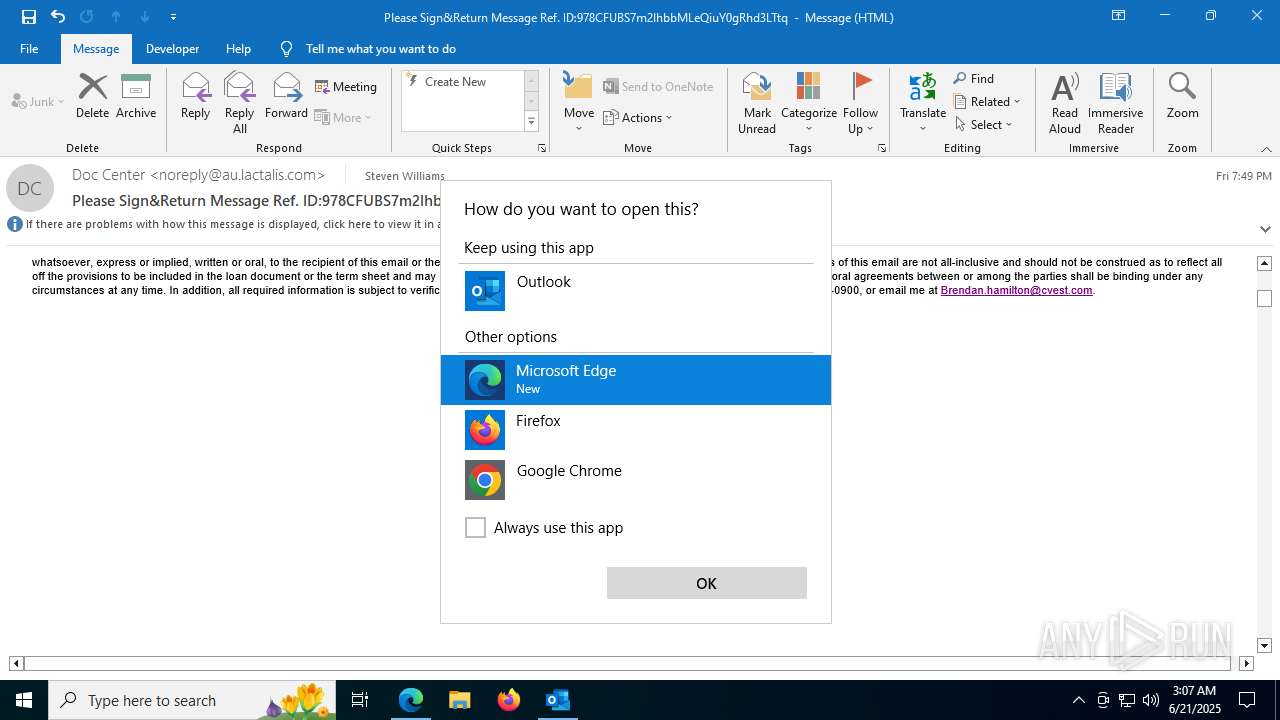
Task: Open Tags dialog launcher
Action: [882, 148]
